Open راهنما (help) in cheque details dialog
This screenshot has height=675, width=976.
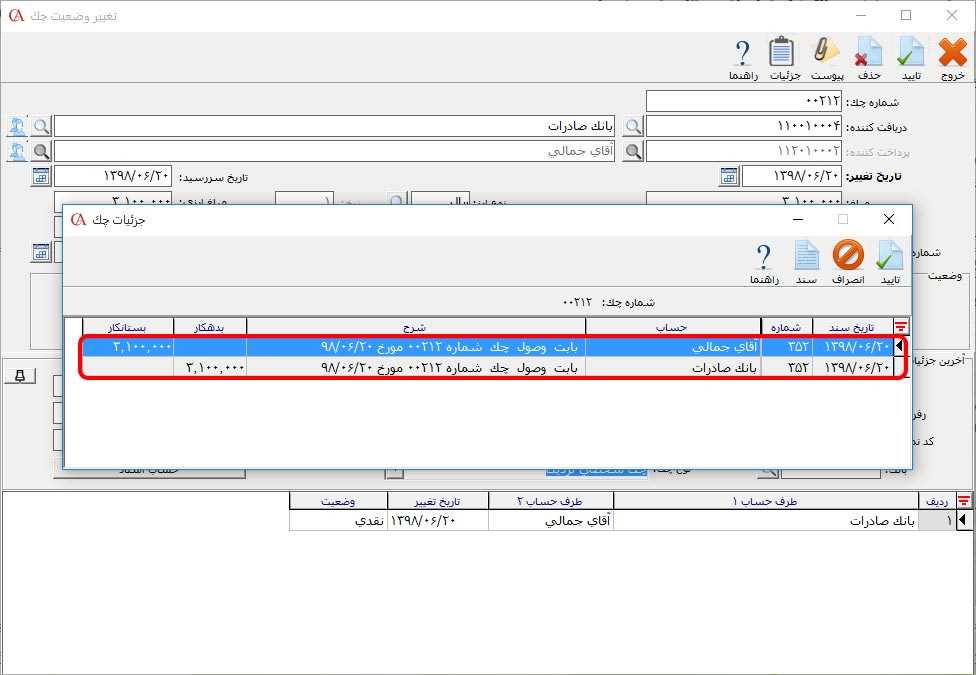(763, 262)
